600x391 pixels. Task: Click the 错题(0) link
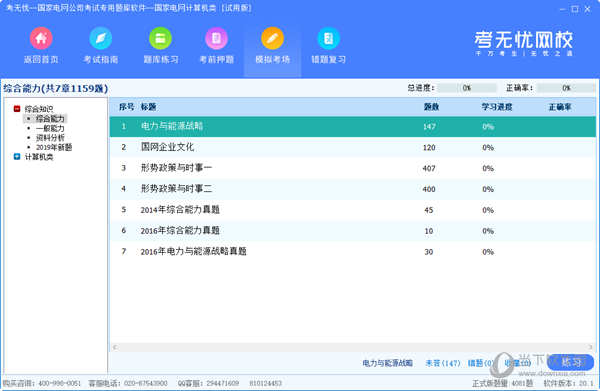pos(480,363)
